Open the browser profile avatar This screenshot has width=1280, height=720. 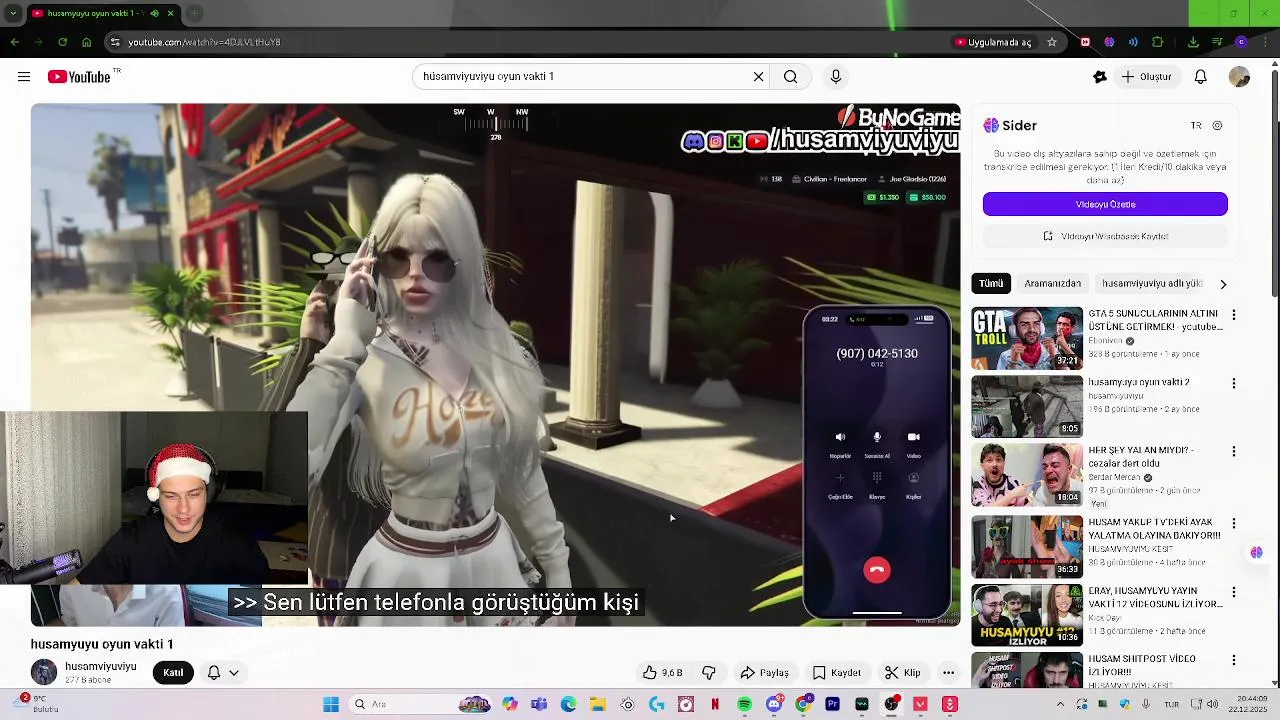(x=1241, y=42)
